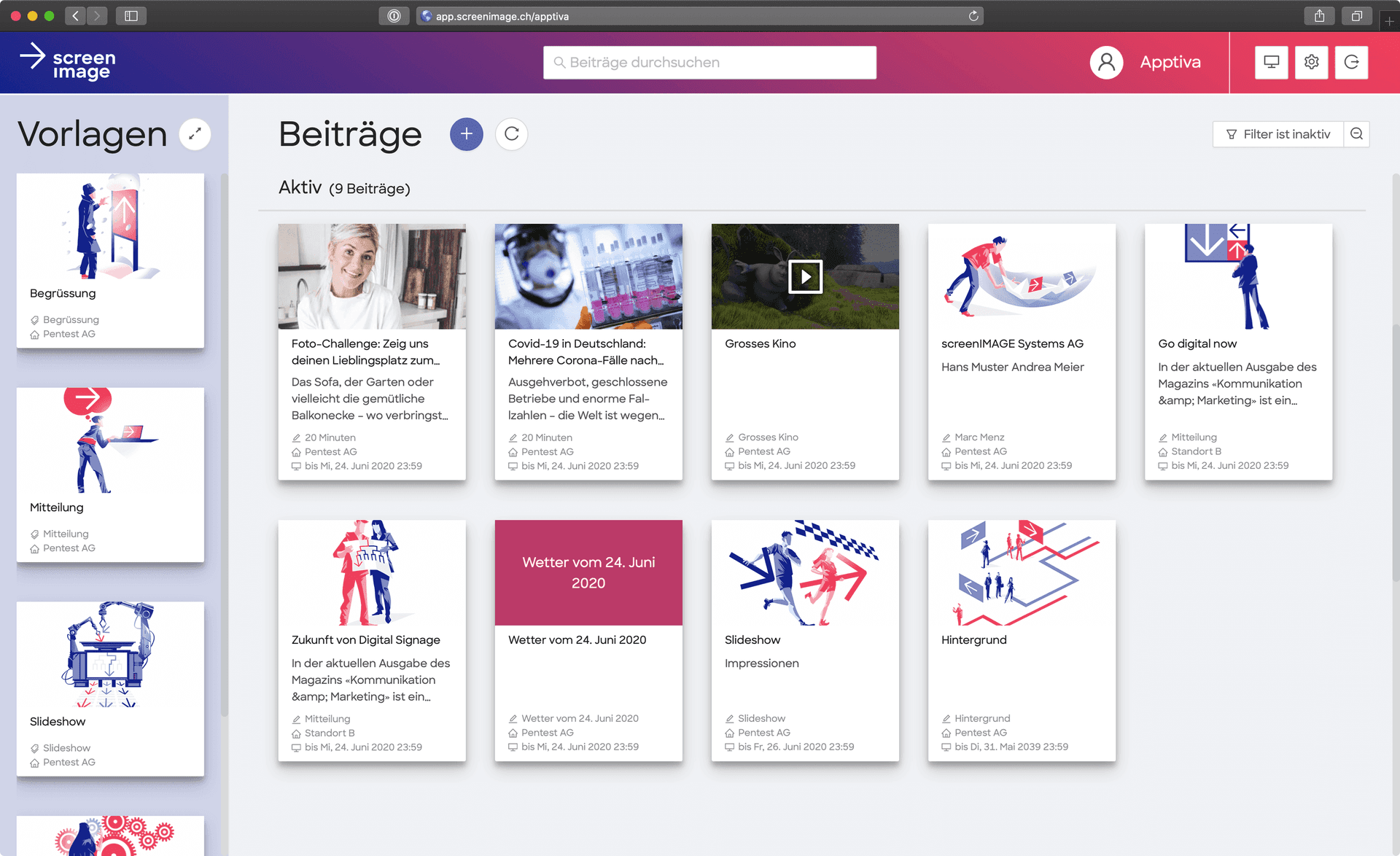This screenshot has width=1400, height=856.
Task: Click the refresh Beiträge circular arrow icon
Action: (512, 134)
